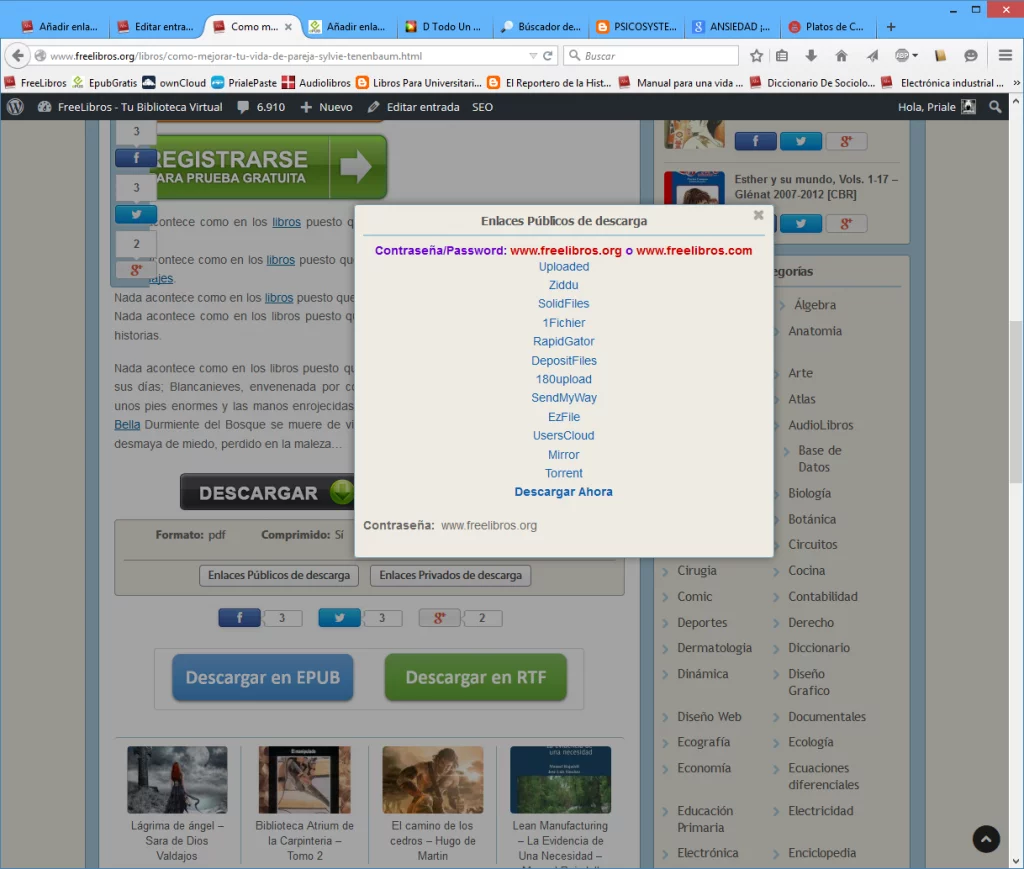Bookmark this page with the star icon

click(x=757, y=56)
